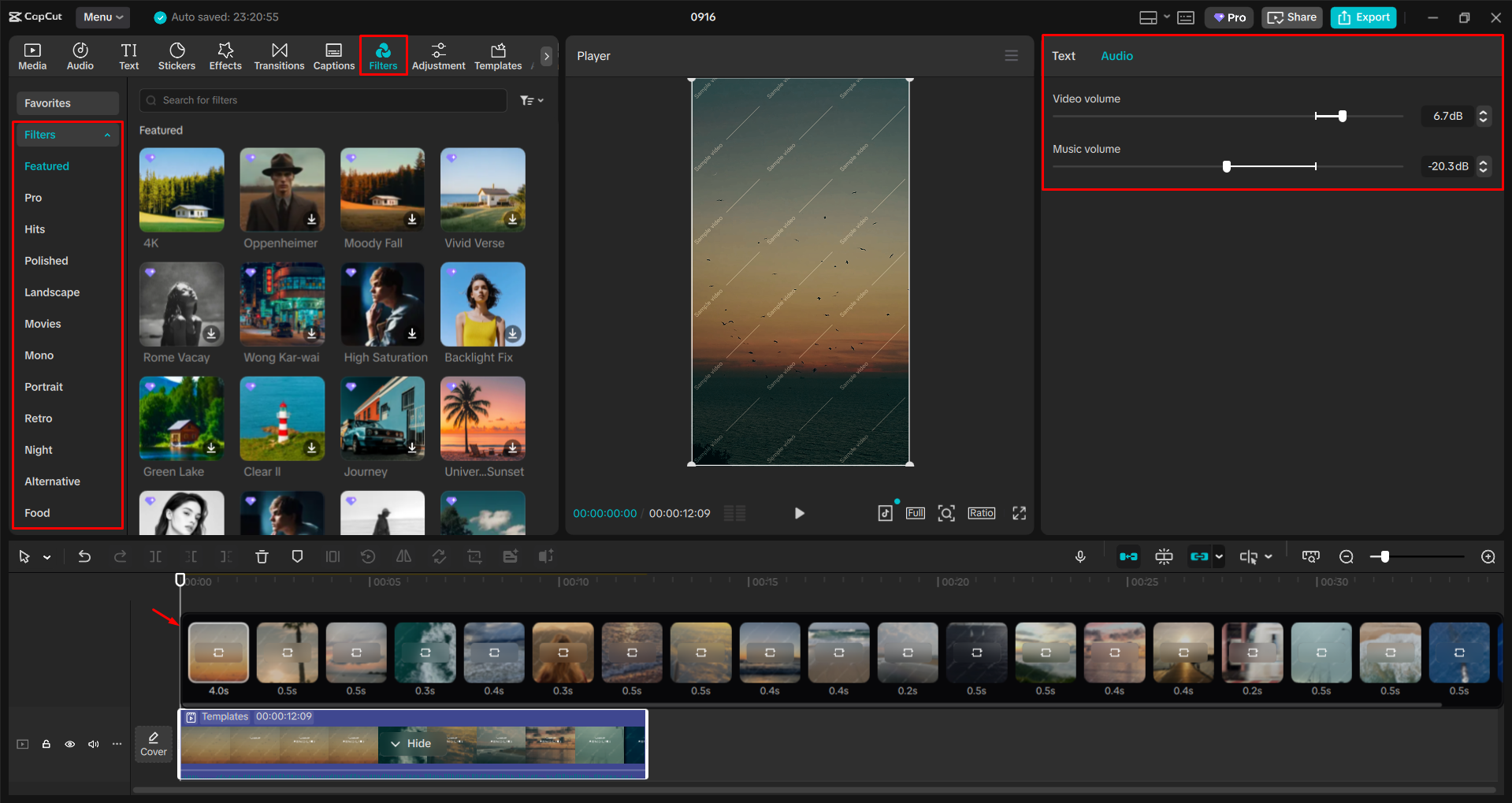Toggle the track lock icon
The height and width of the screenshot is (803, 1512).
[46, 744]
